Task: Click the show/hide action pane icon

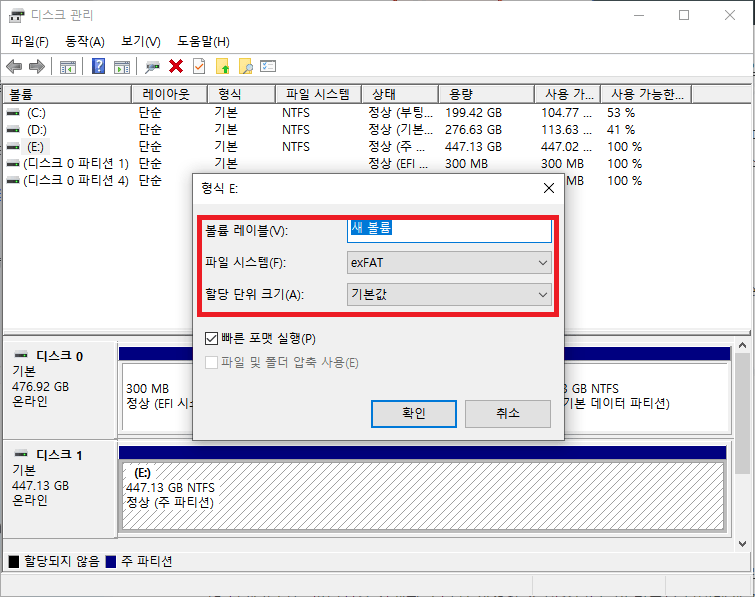Action: click(122, 67)
